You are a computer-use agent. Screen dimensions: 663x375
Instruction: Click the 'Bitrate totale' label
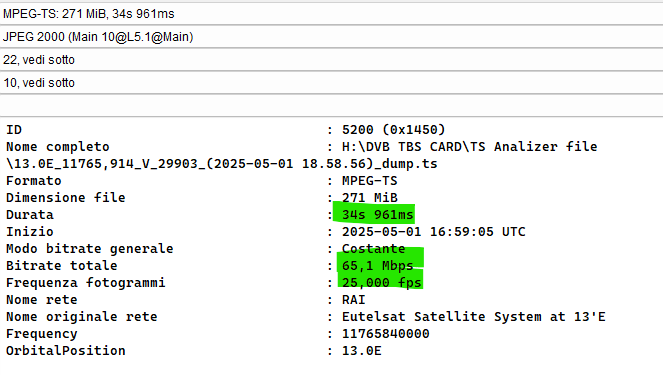61,266
